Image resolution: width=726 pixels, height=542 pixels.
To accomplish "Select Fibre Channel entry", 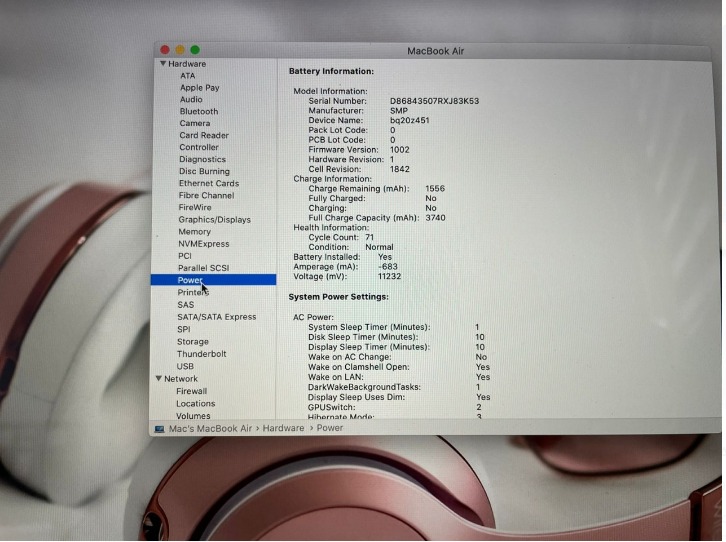I will (206, 195).
